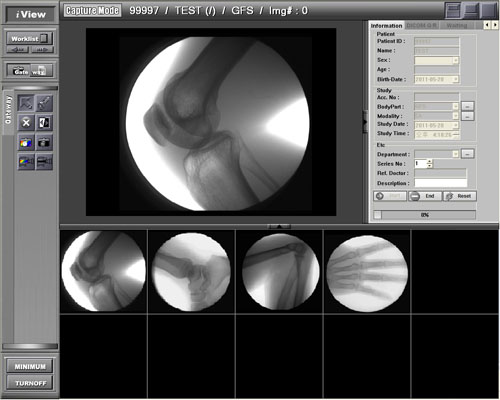The width and height of the screenshot is (500, 400).
Task: Select the arrow pointer tool icon
Action: [x=26, y=103]
